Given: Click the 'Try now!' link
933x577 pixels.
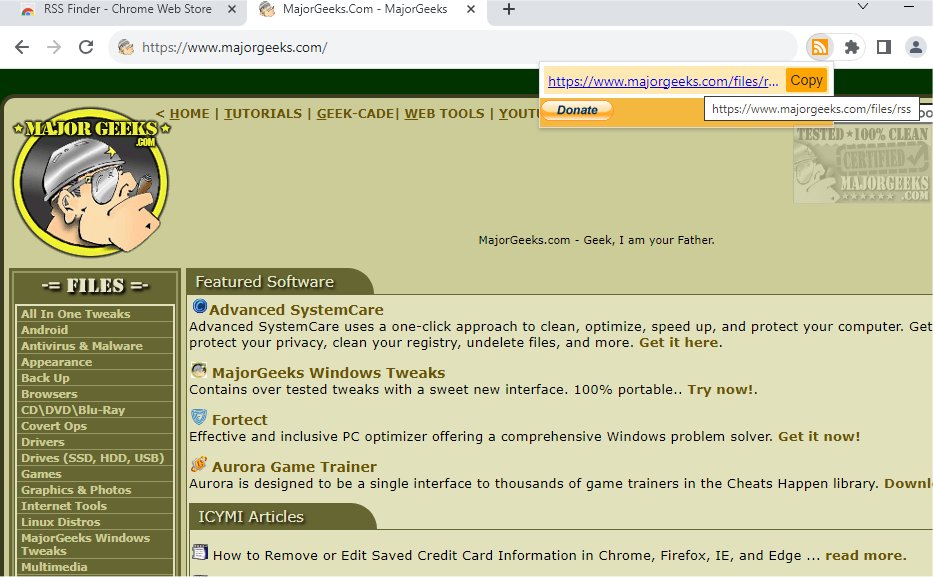Looking at the screenshot, I should (721, 390).
